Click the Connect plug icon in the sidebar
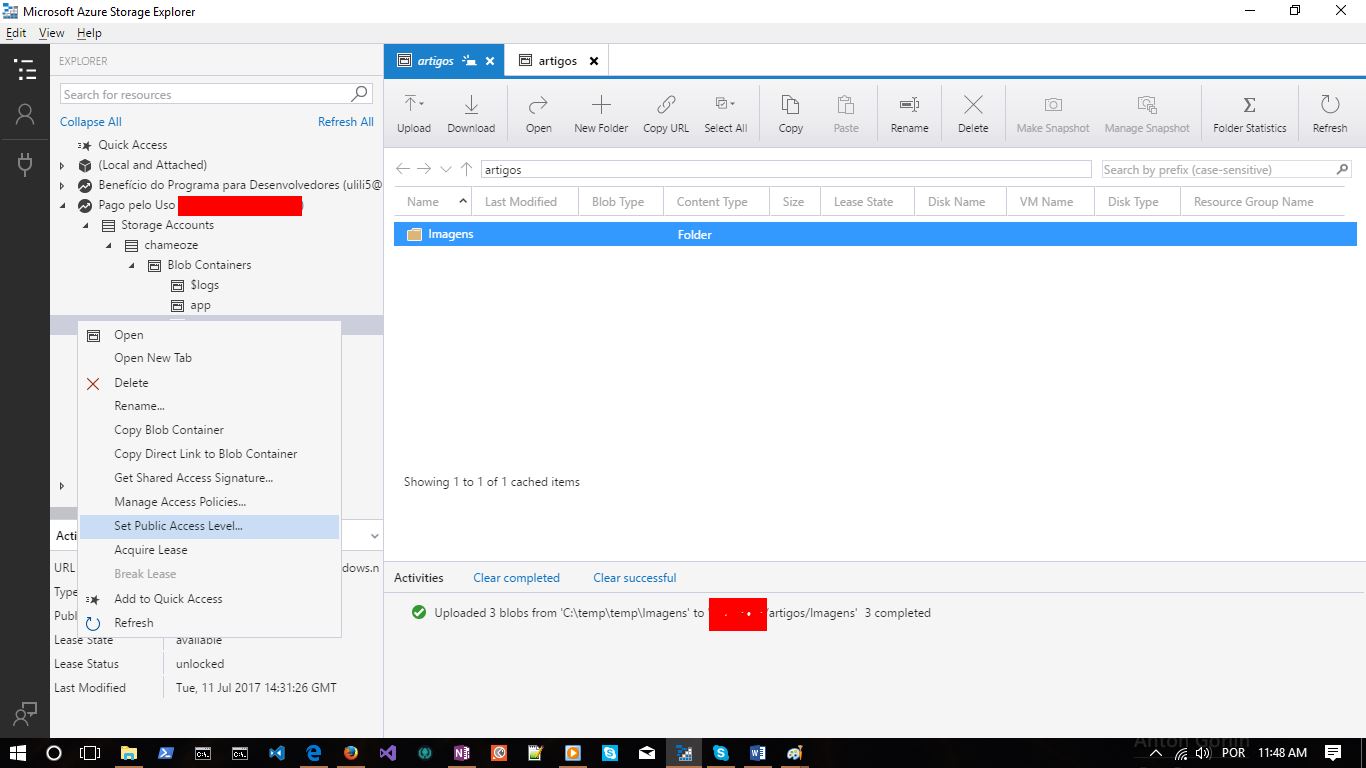This screenshot has height=768, width=1366. click(25, 165)
